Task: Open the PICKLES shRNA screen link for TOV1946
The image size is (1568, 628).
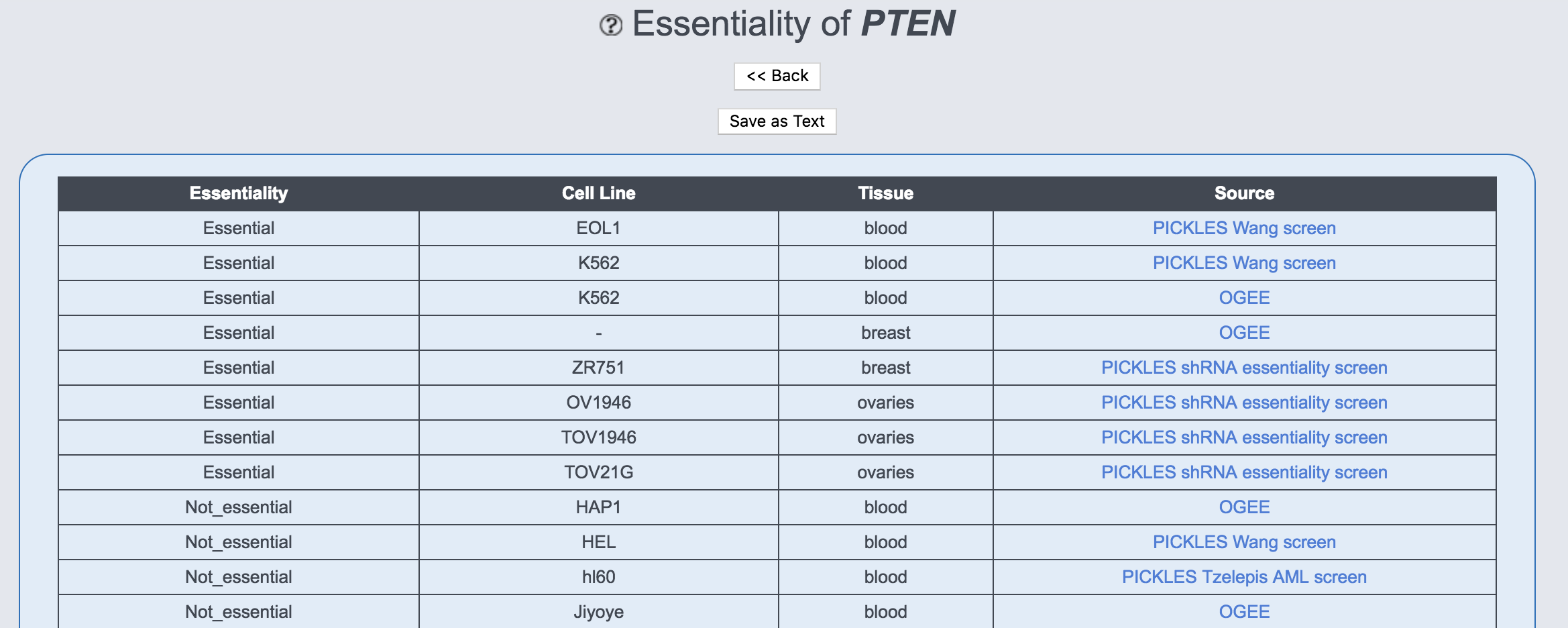Action: coord(1244,437)
